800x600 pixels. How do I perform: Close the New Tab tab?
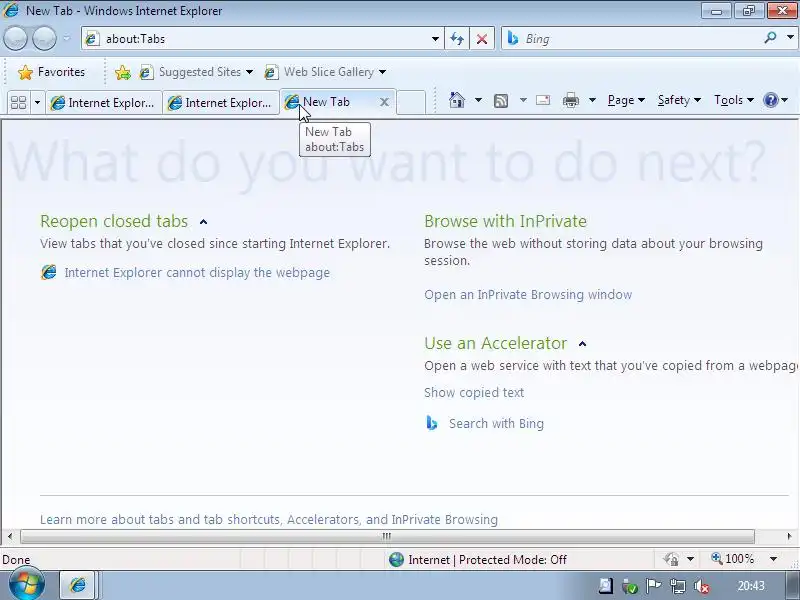[384, 102]
